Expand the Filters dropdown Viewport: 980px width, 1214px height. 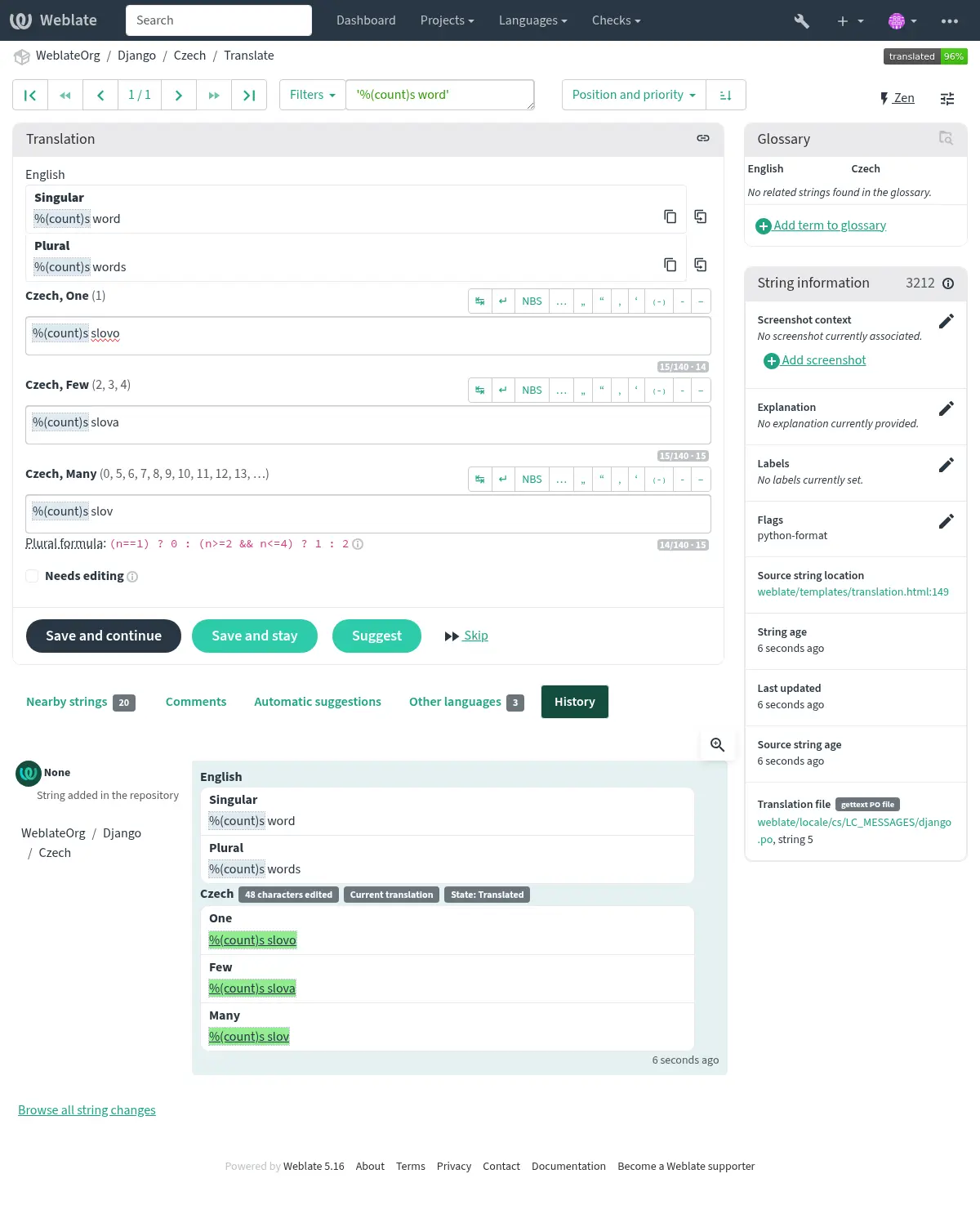tap(312, 96)
